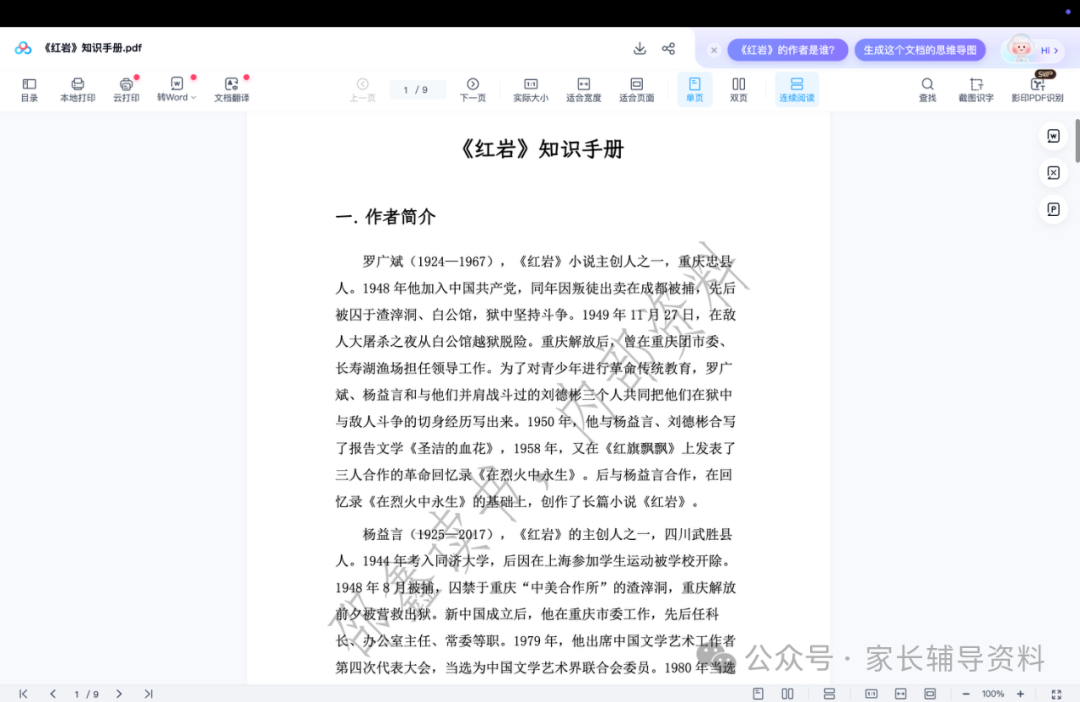
Task: Convert to Excel from right sidebar
Action: (x=1053, y=172)
